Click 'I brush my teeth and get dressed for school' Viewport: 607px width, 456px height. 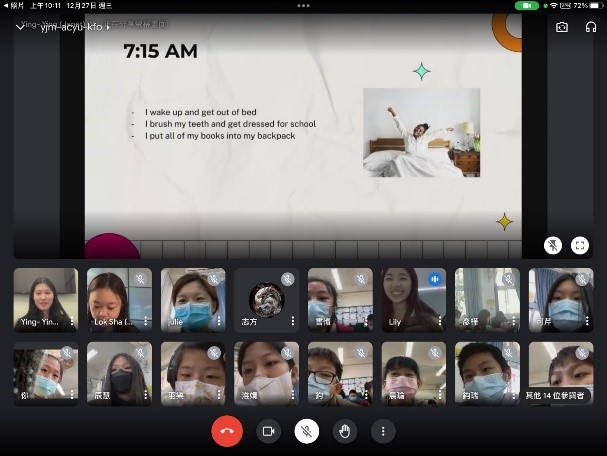point(230,124)
